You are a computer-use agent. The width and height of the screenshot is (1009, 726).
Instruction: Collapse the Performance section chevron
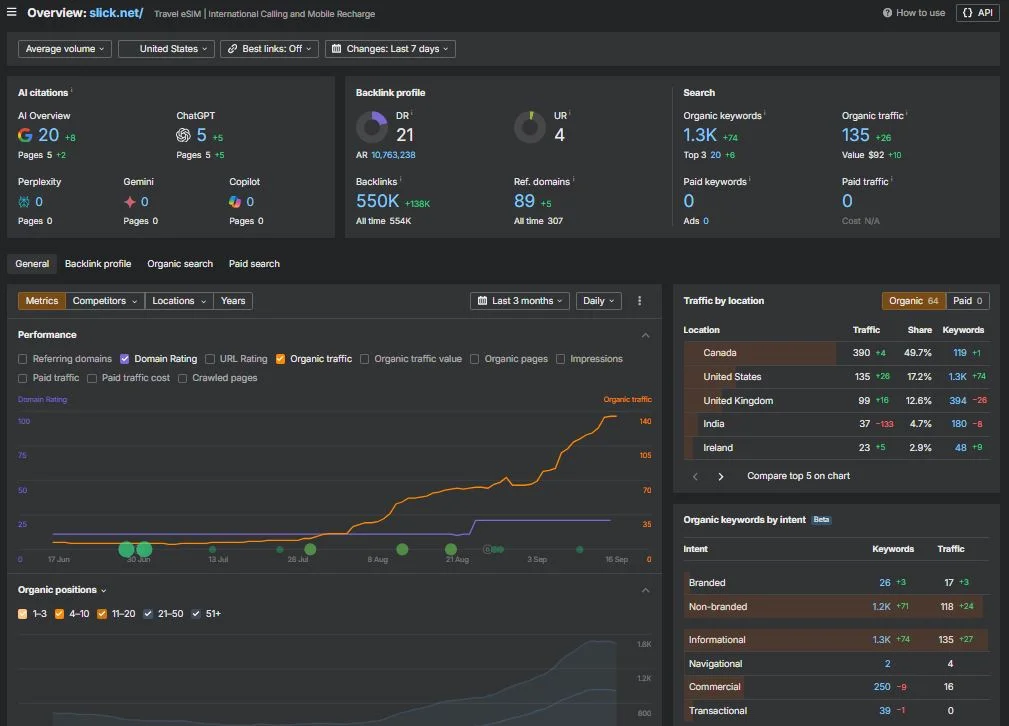[645, 335]
